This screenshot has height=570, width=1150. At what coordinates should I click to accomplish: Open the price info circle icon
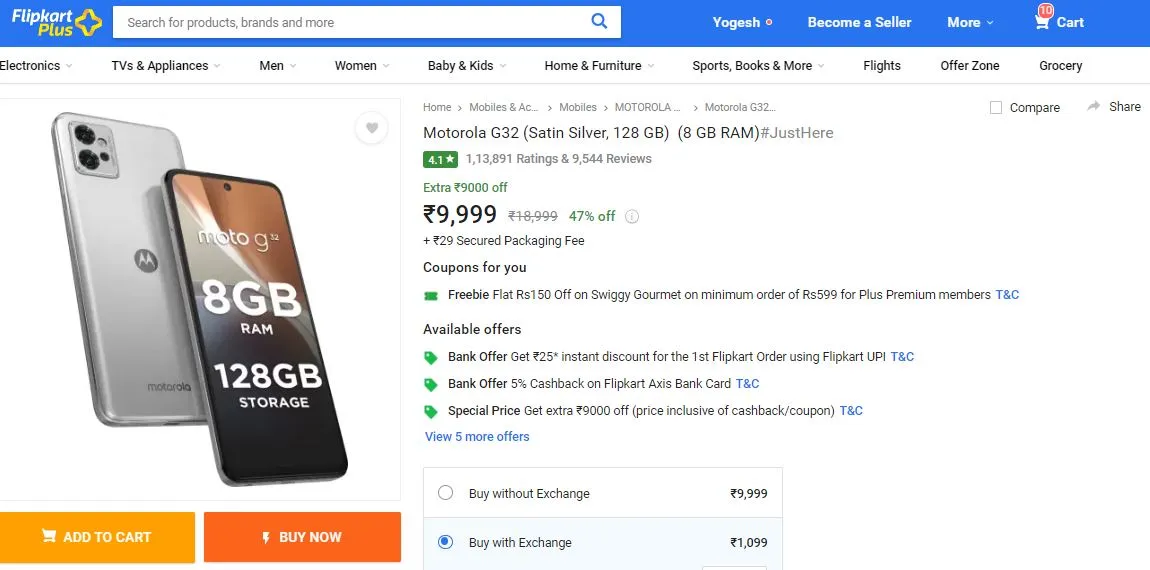(x=631, y=216)
